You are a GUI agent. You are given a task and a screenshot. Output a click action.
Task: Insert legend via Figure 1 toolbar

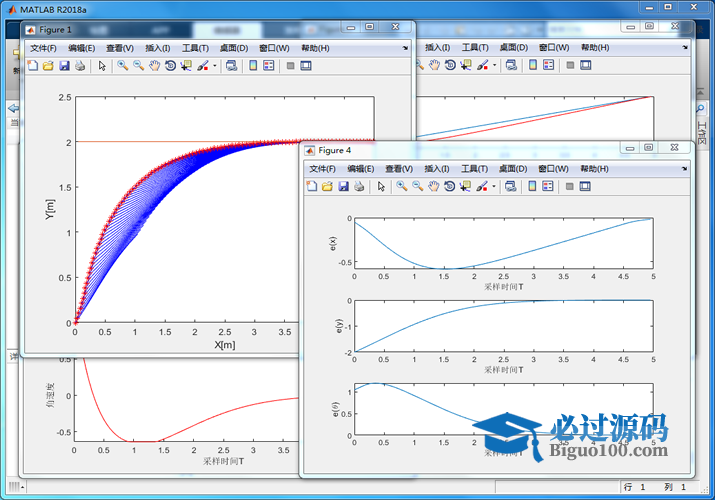tap(269, 66)
